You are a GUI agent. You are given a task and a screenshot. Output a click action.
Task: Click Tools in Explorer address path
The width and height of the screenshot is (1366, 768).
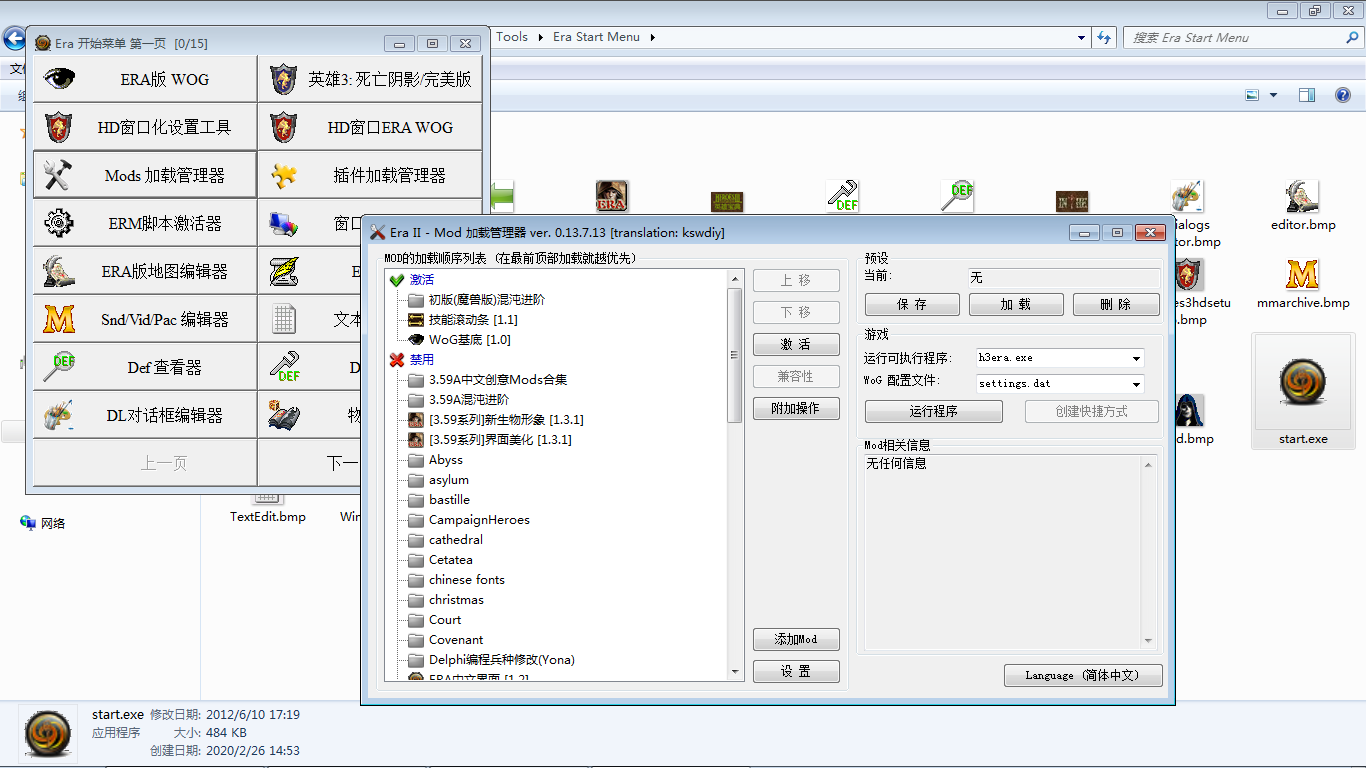pos(512,37)
